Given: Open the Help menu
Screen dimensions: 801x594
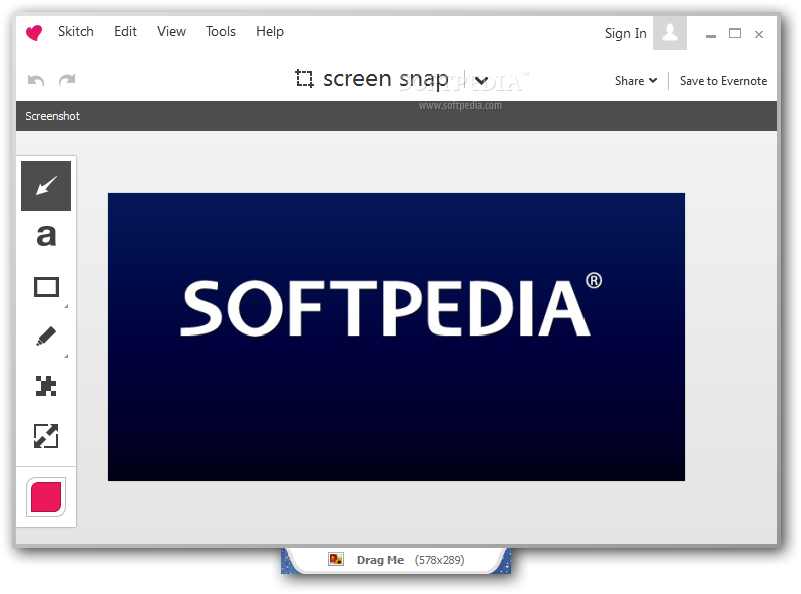Looking at the screenshot, I should [x=270, y=32].
